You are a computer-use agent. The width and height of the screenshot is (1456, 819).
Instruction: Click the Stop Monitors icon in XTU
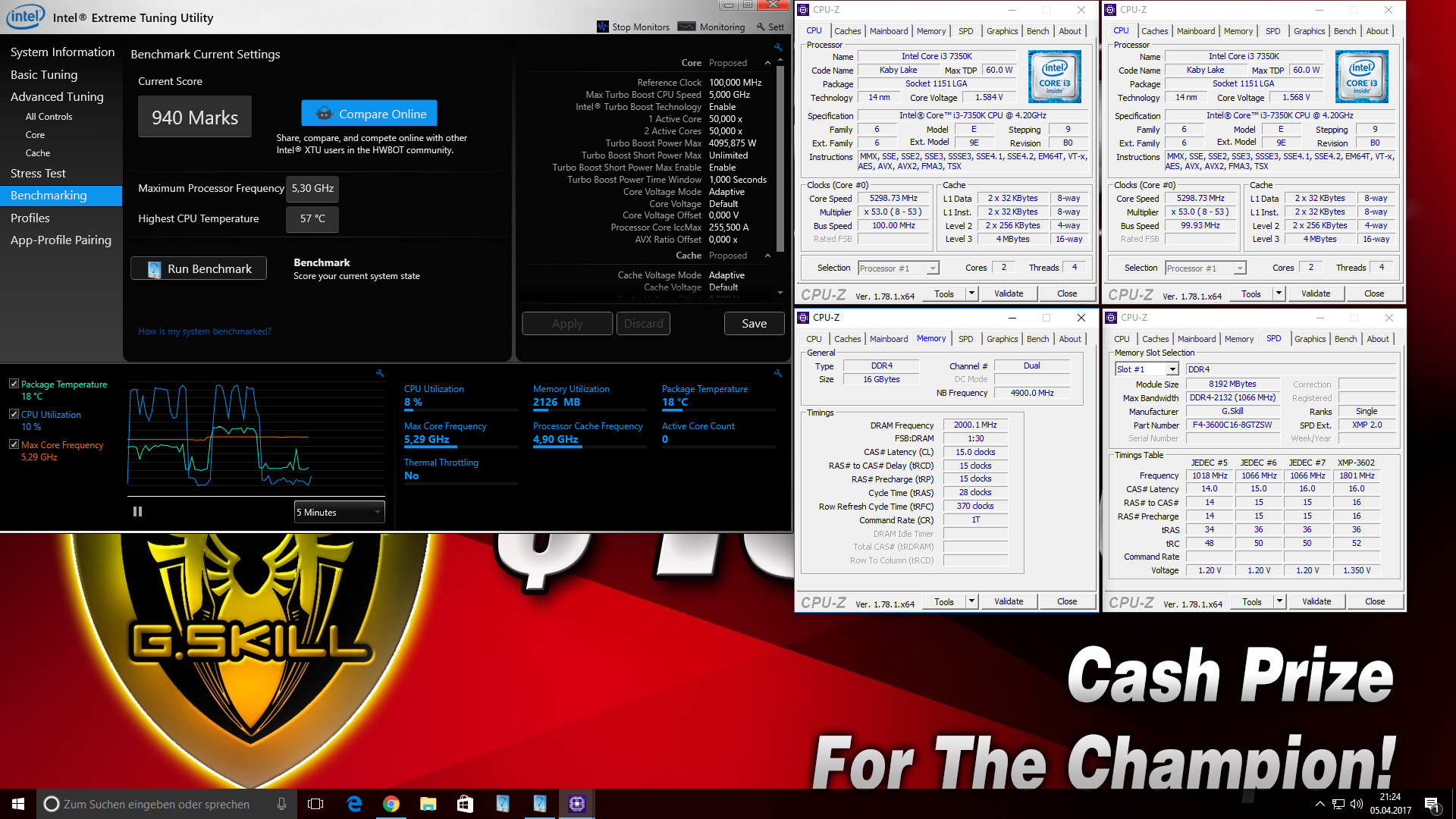click(x=602, y=27)
